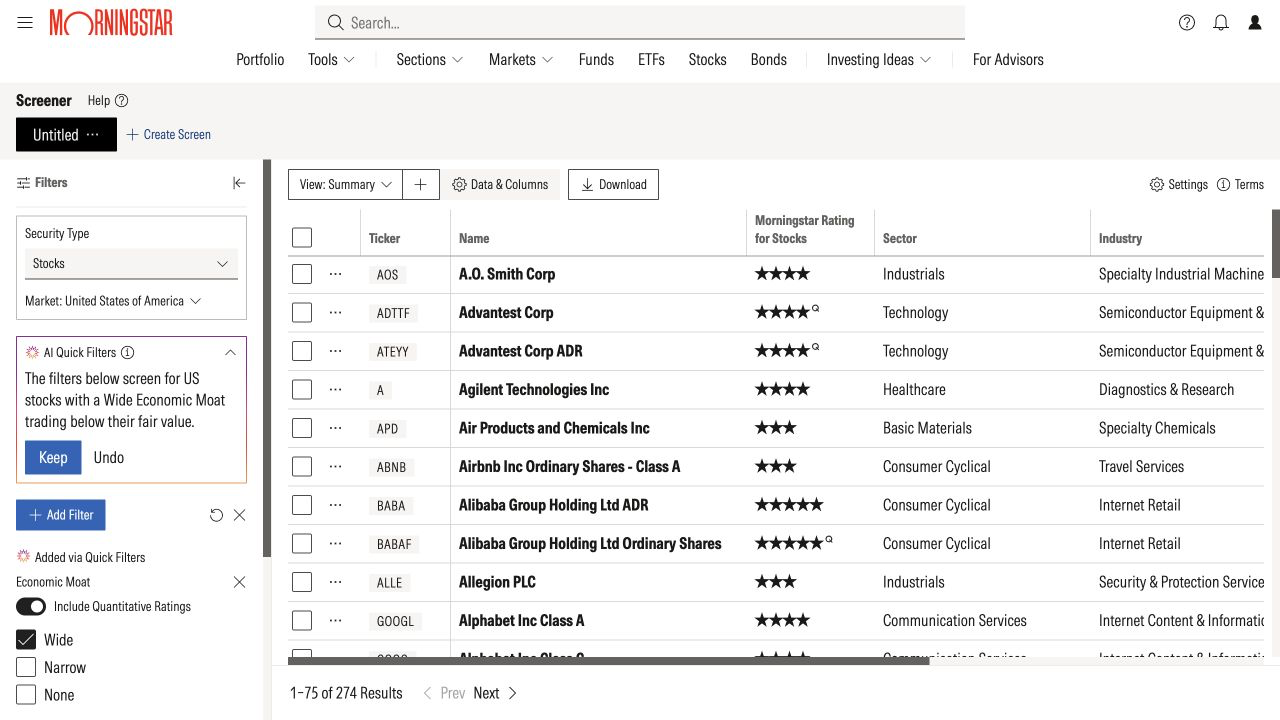Viewport: 1280px width, 720px height.
Task: Click the filters panel vertical scrollbar
Action: [267, 358]
